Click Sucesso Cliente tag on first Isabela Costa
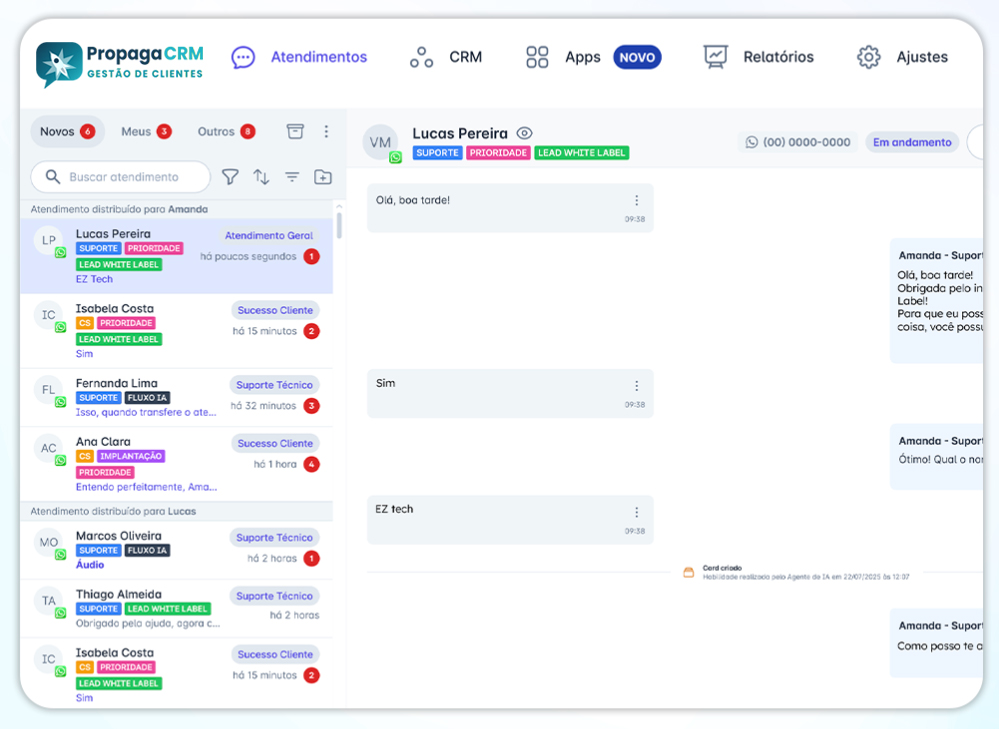The width and height of the screenshot is (999, 729). 275,310
